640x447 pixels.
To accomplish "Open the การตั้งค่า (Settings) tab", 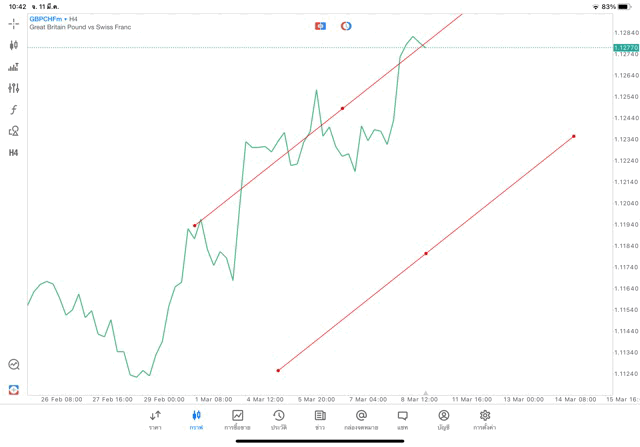I will pyautogui.click(x=485, y=419).
